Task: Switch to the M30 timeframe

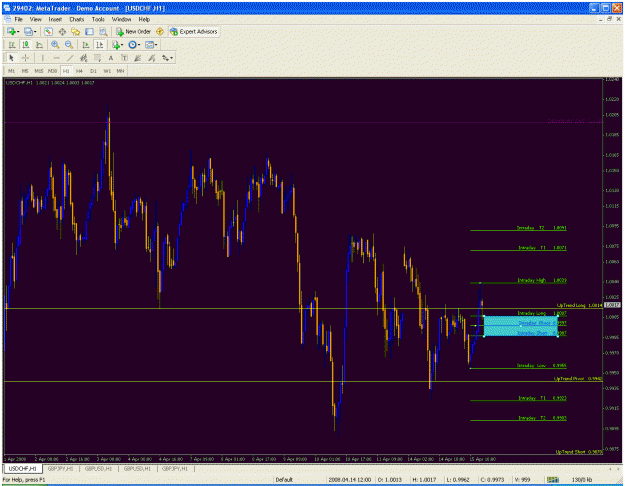Action: (52, 71)
